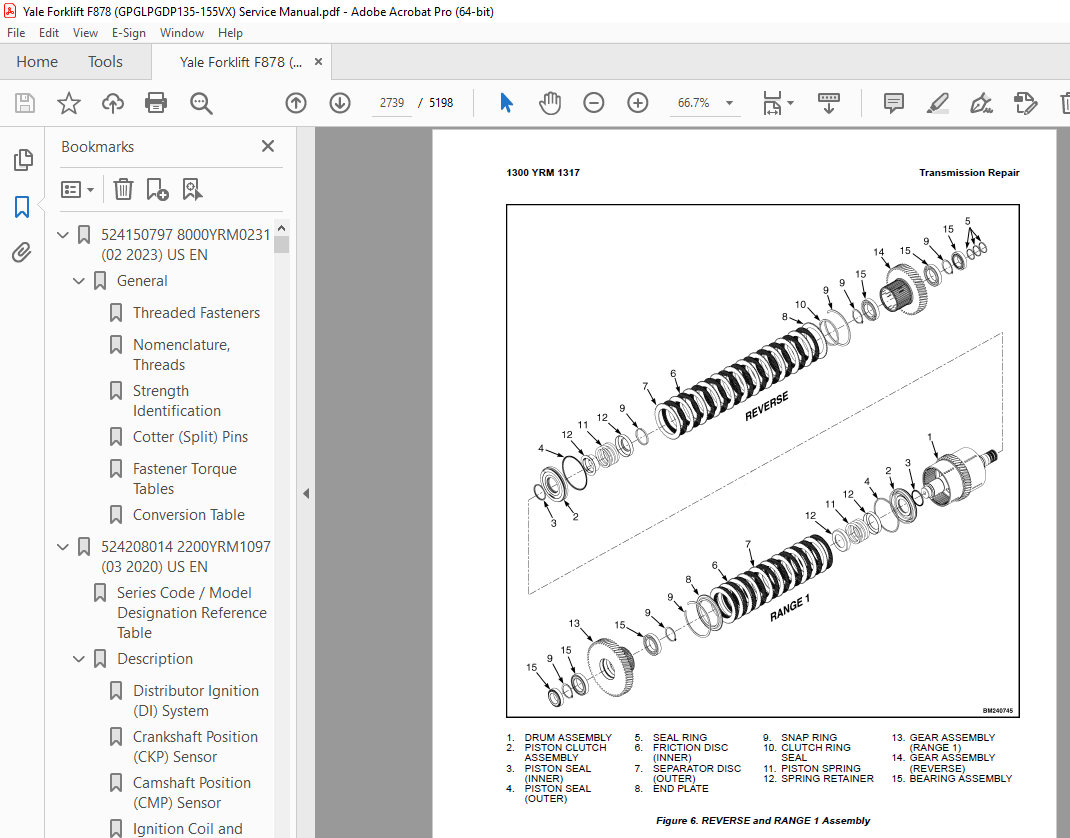Click the fit page scrolling icon

(x=772, y=103)
